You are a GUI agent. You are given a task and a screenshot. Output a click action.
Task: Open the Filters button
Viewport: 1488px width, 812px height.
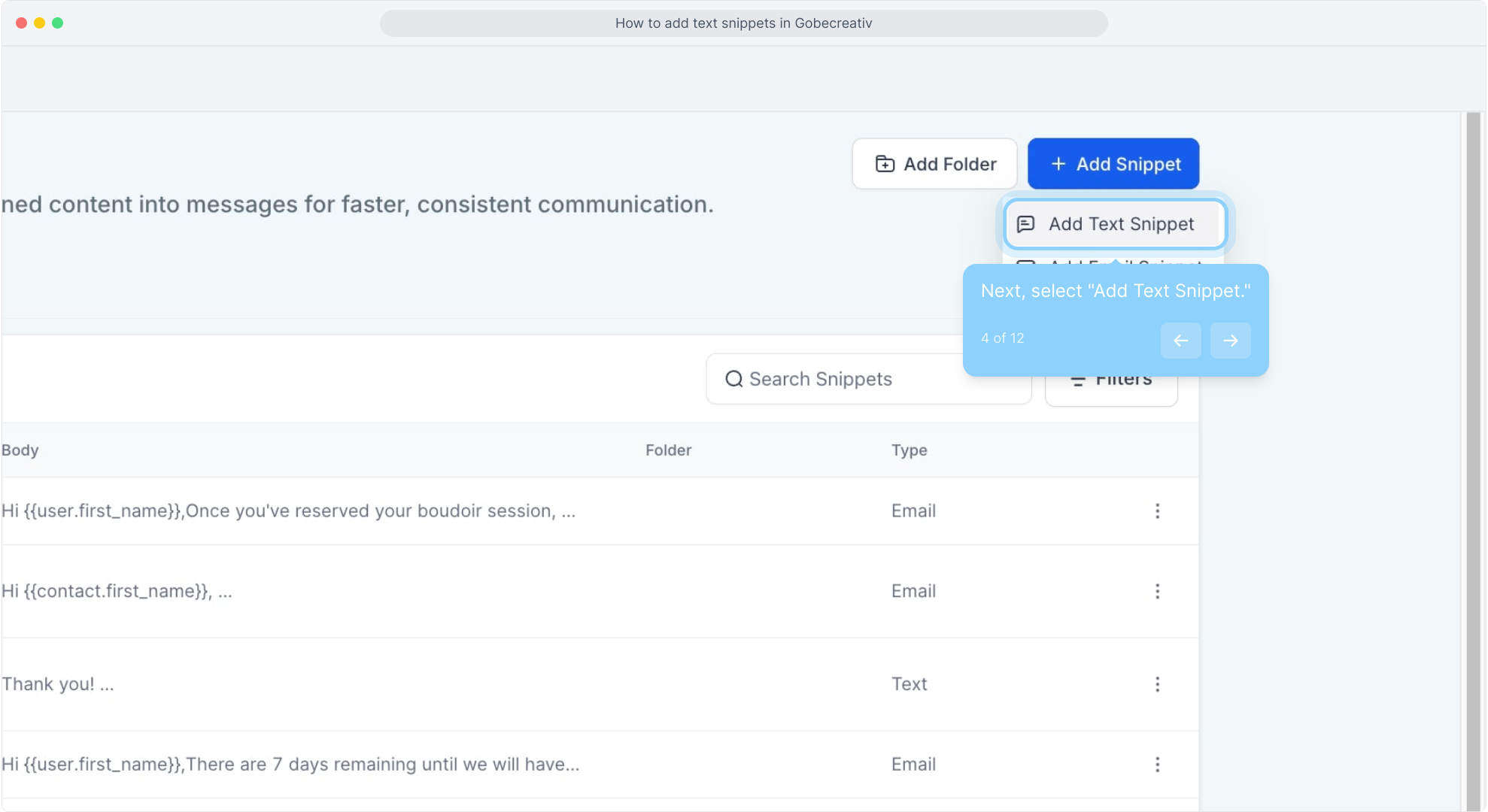coord(1111,392)
